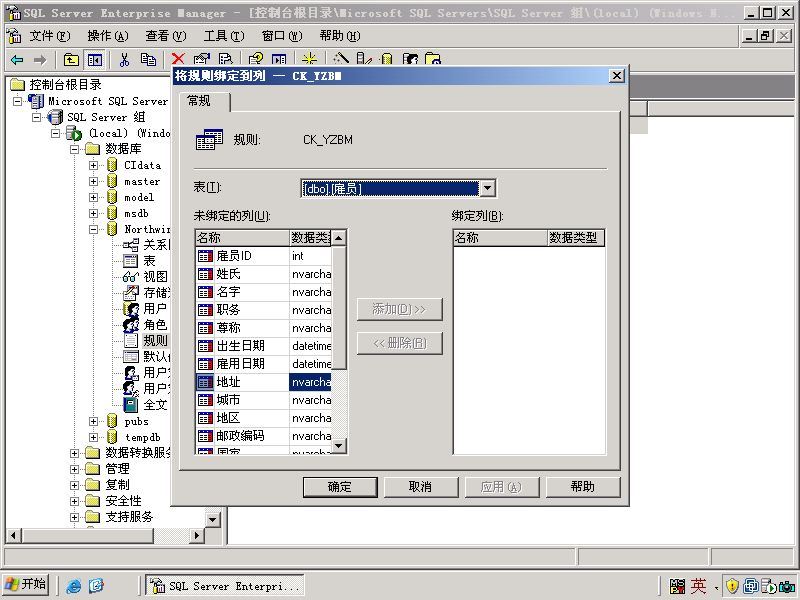
Task: Select the 地址 column row
Action: (264, 382)
